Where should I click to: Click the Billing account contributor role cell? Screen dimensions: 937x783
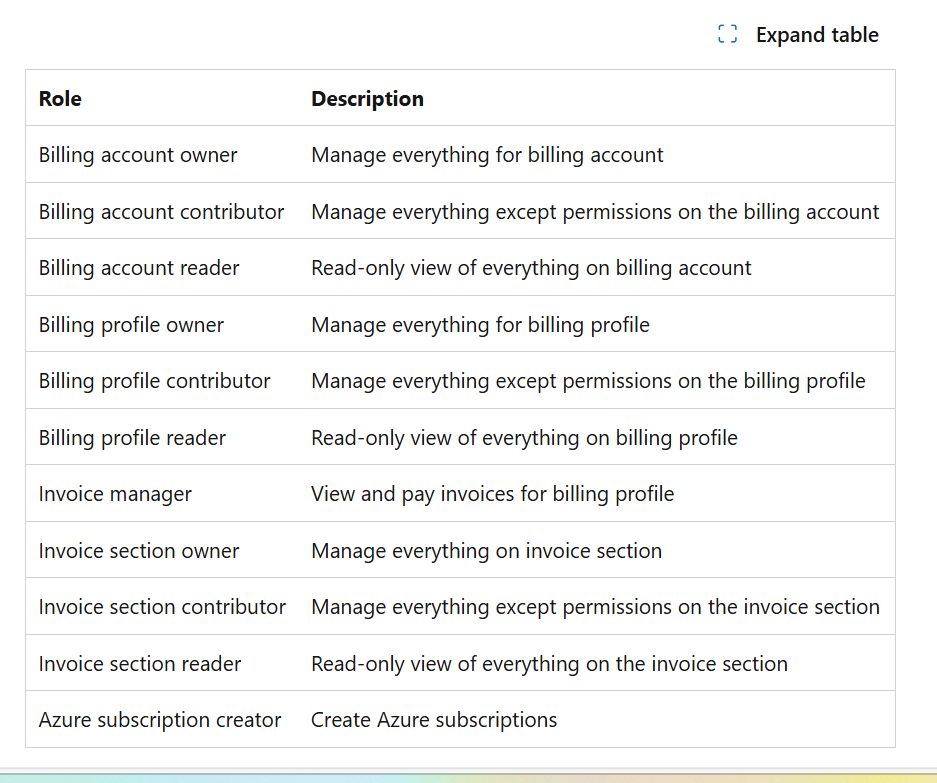161,212
